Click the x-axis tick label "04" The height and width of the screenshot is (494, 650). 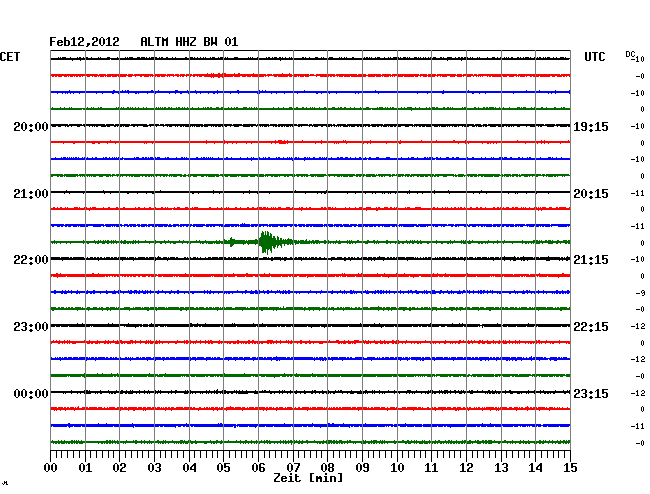[x=189, y=468]
